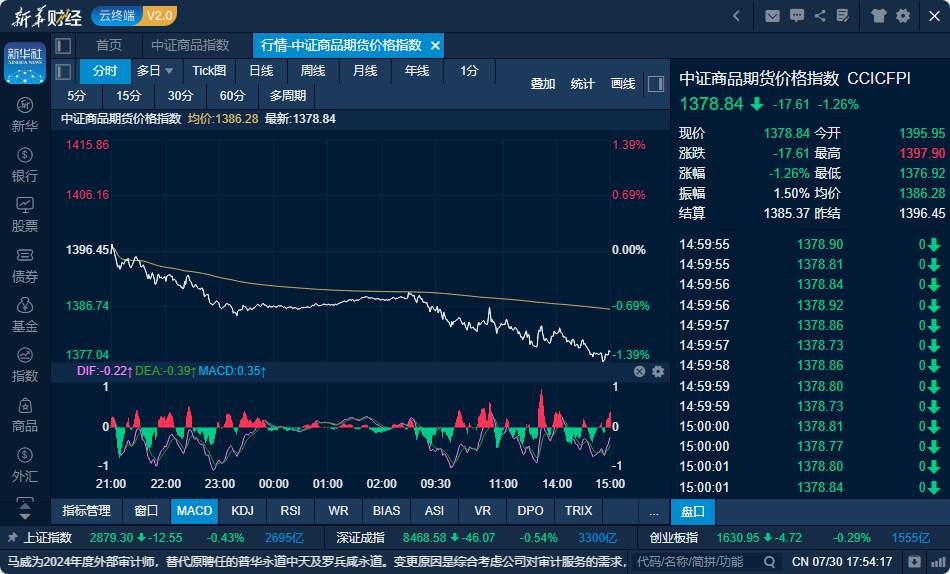Click the chat message bubble icon
This screenshot has width=950, height=574.
[796, 15]
